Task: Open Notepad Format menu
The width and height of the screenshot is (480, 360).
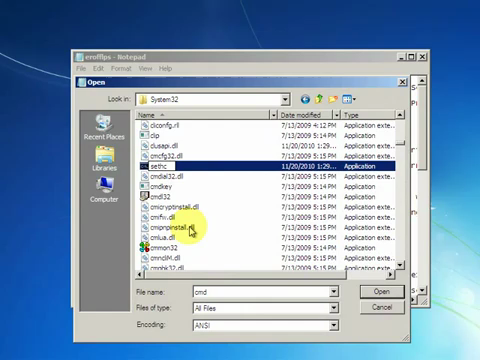Action: 121,69
